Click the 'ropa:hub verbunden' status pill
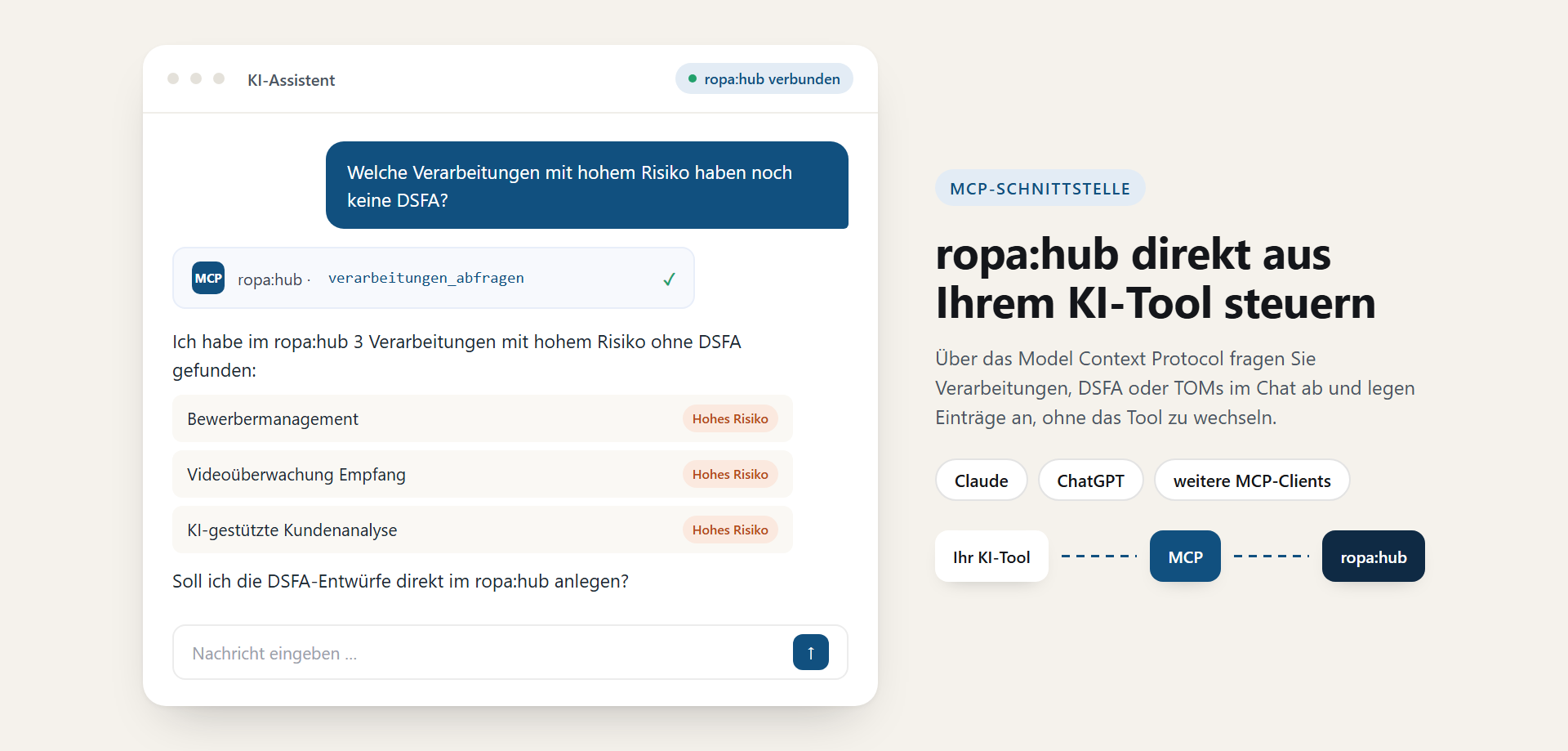 tap(764, 78)
